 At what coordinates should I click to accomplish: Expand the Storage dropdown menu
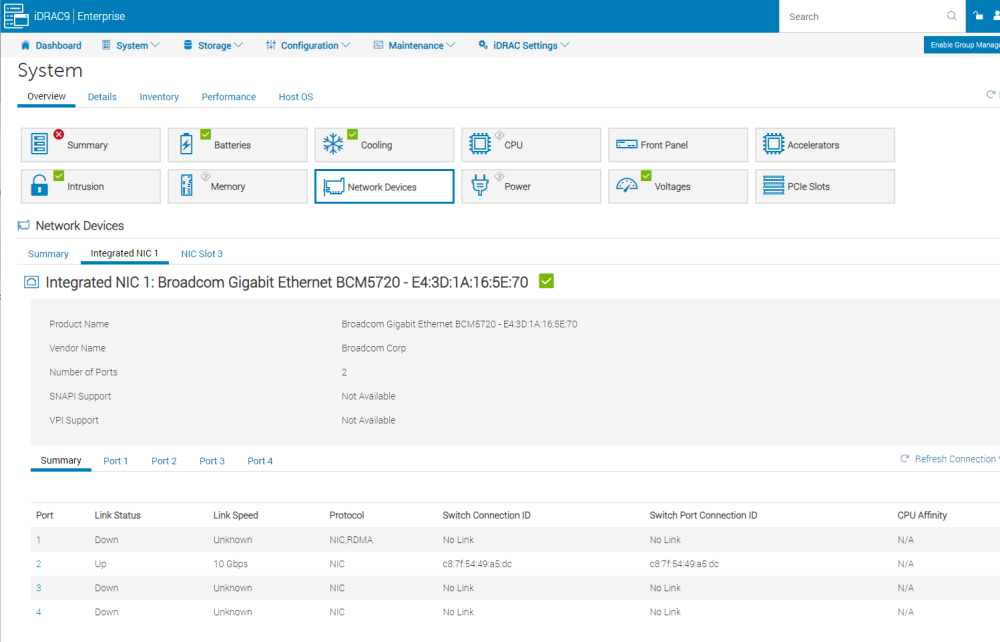(x=213, y=45)
